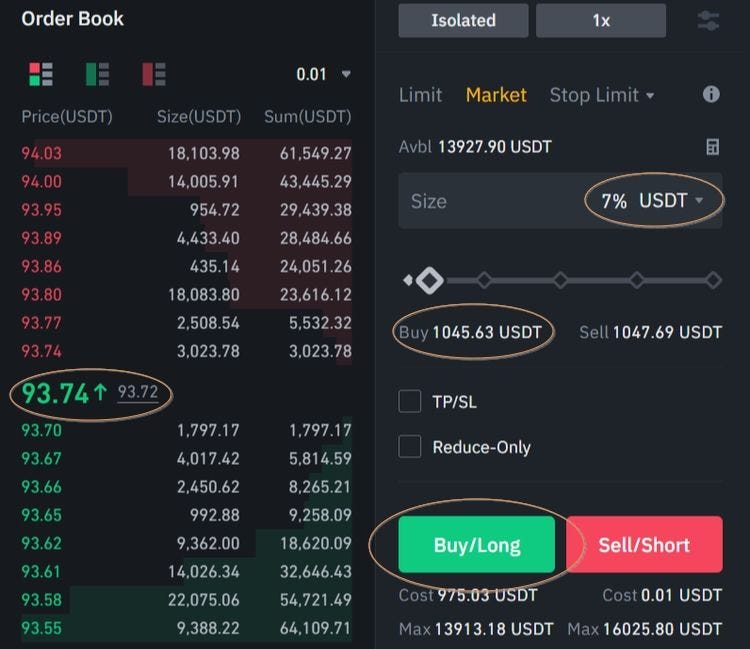The width and height of the screenshot is (750, 649).
Task: Select bid price 93.67
Action: tap(42, 459)
